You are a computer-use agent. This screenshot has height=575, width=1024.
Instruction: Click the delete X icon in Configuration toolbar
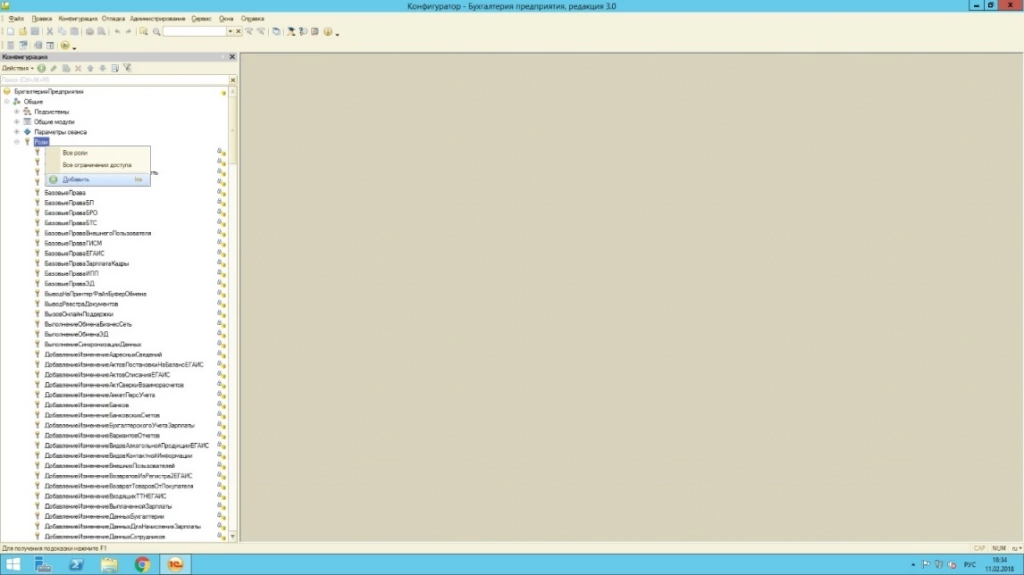(x=78, y=68)
